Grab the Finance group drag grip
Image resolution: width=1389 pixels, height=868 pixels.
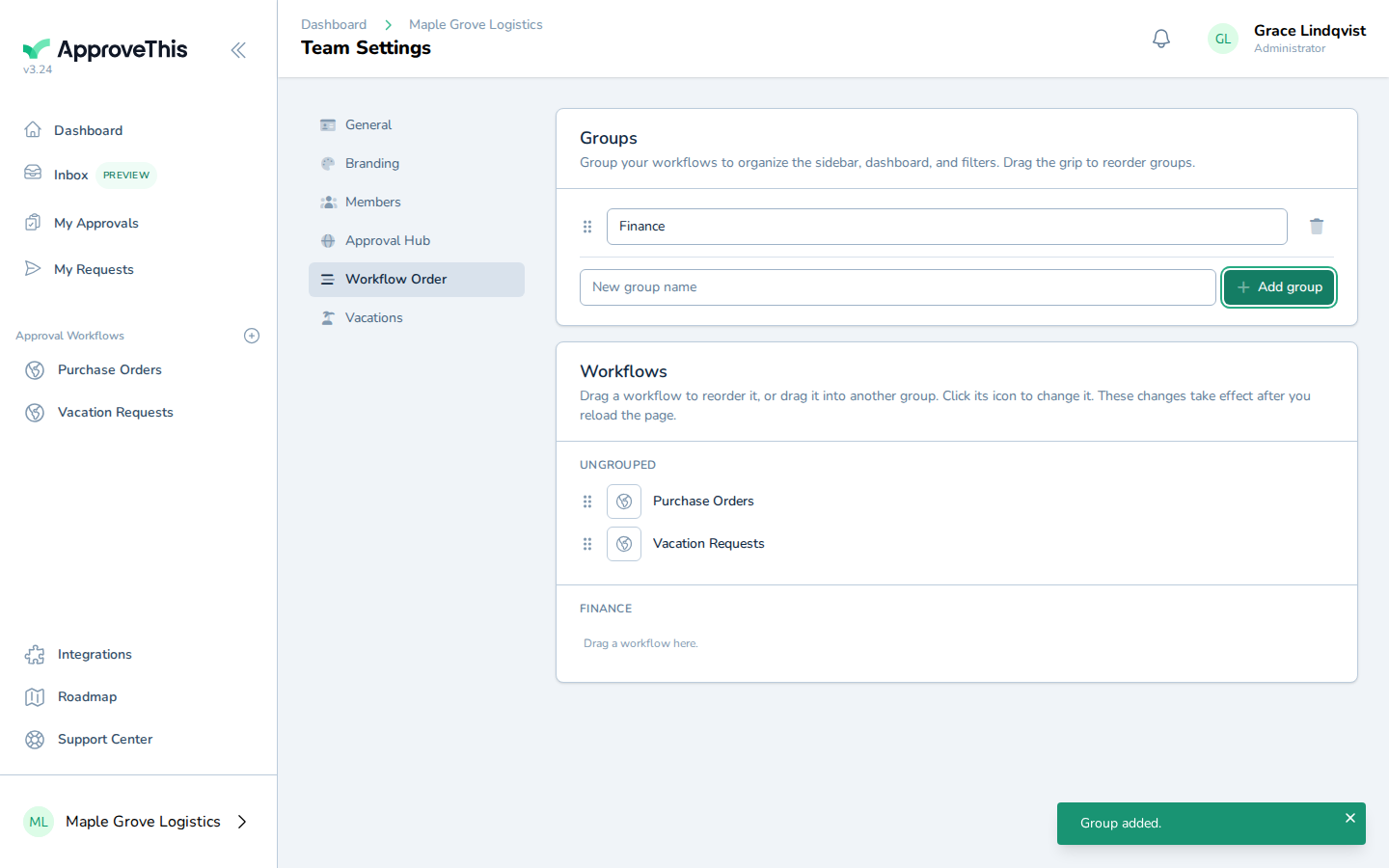[x=587, y=227]
